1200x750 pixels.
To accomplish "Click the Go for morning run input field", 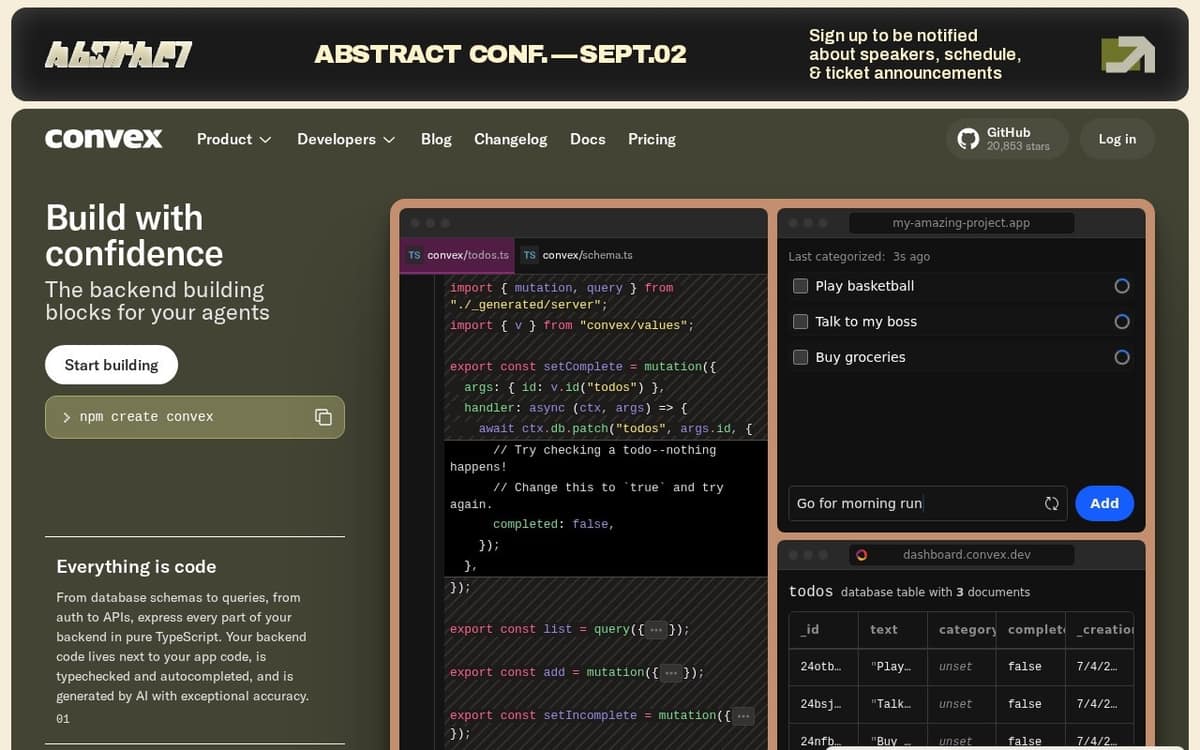I will pyautogui.click(x=928, y=504).
